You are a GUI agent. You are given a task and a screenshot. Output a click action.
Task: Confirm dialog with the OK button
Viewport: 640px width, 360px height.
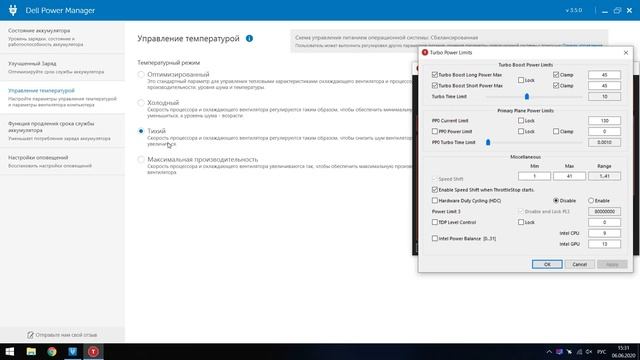[x=547, y=264]
